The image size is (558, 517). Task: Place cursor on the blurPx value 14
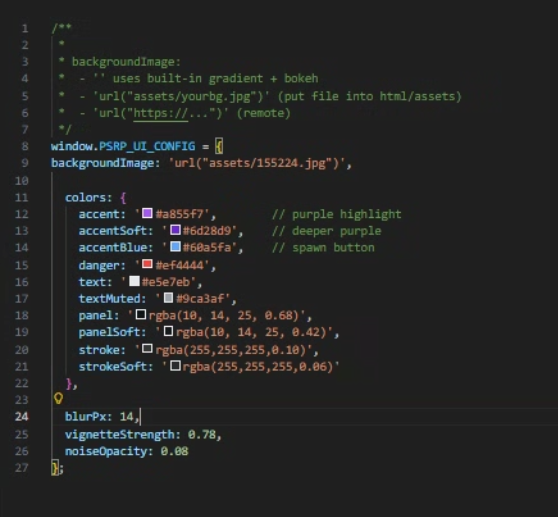[x=126, y=416]
